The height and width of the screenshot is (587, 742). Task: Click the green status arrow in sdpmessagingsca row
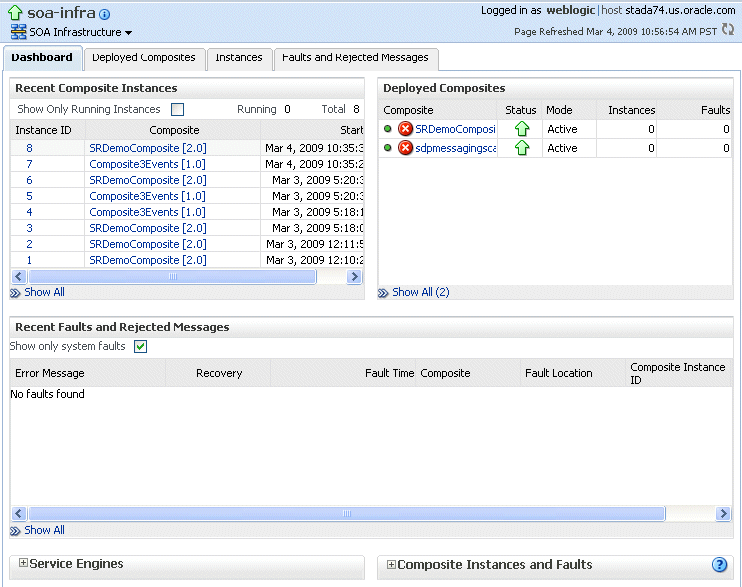click(x=521, y=148)
